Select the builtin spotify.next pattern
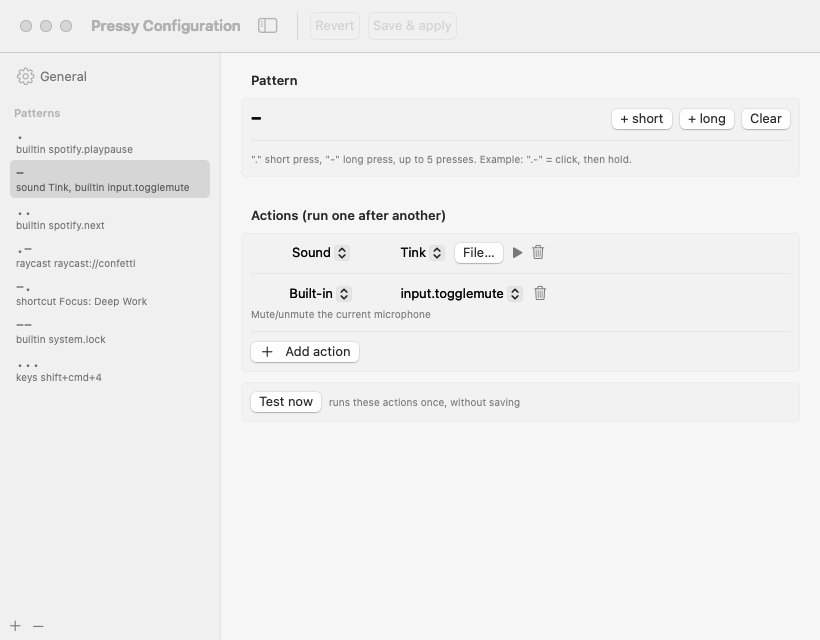Screen dimensions: 820x640 pyautogui.click(x=110, y=218)
